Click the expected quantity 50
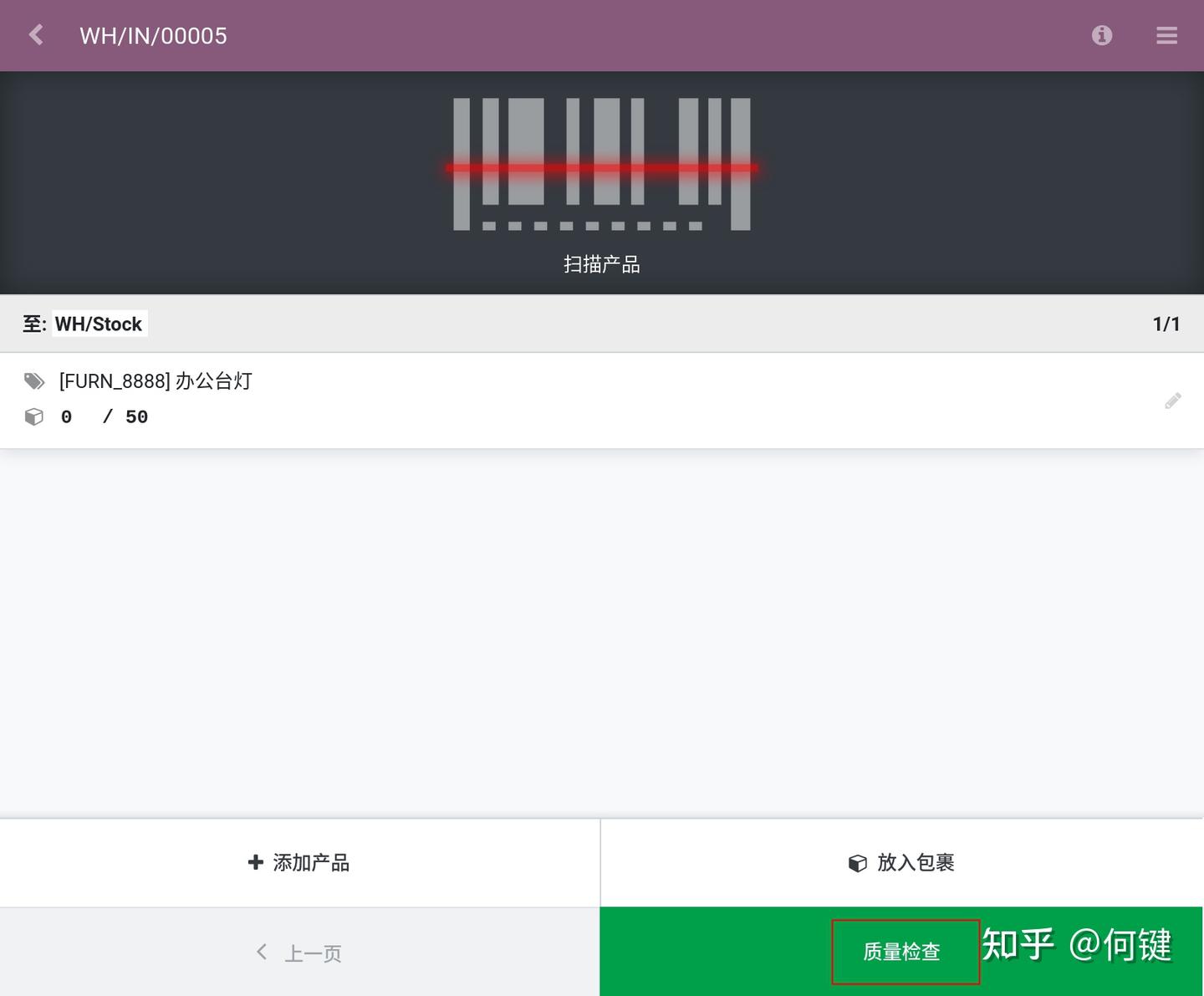The height and width of the screenshot is (996, 1204). point(136,416)
